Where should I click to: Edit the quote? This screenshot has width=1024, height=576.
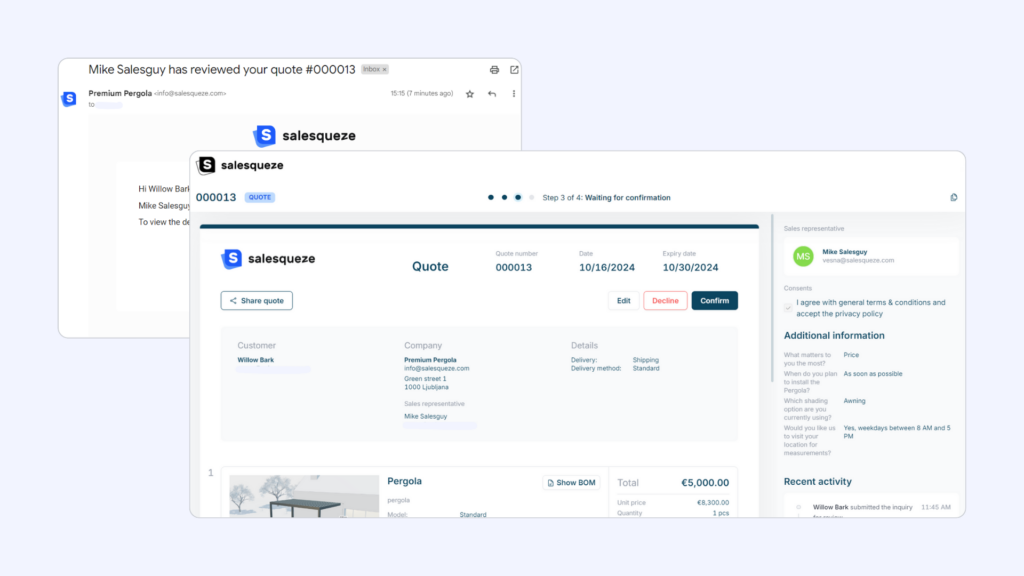pyautogui.click(x=624, y=300)
